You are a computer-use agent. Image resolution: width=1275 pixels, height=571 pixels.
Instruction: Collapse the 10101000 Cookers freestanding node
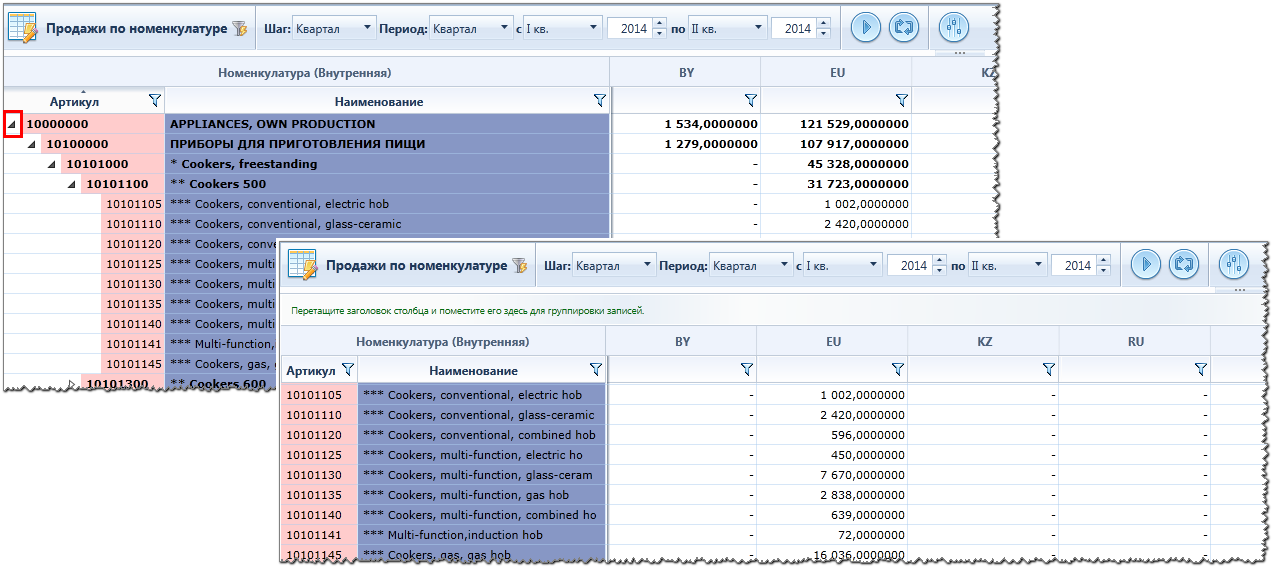(x=52, y=164)
